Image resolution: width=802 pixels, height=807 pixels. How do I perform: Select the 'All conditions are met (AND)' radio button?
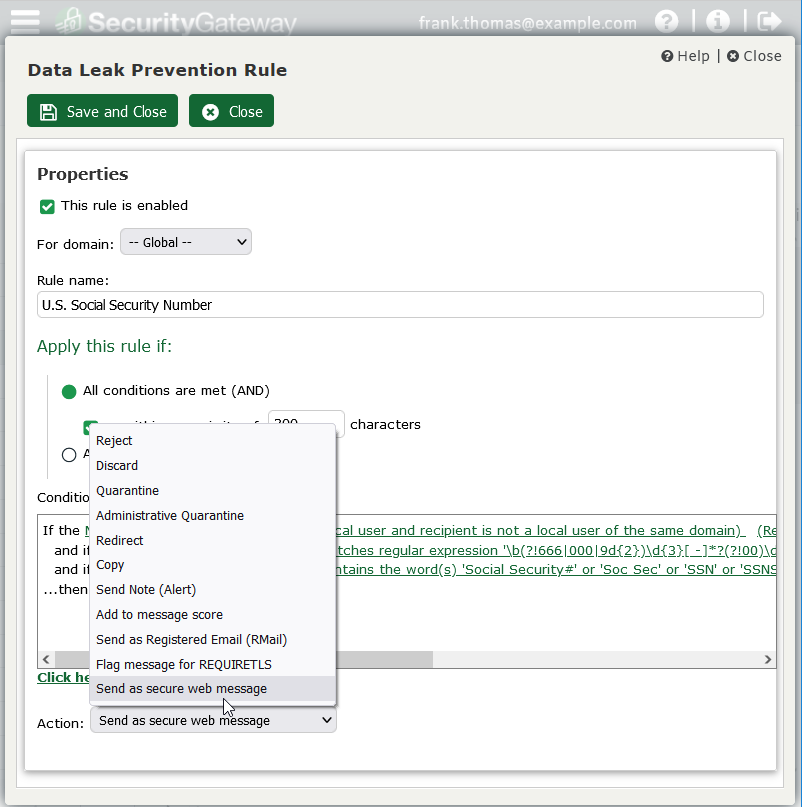68,392
